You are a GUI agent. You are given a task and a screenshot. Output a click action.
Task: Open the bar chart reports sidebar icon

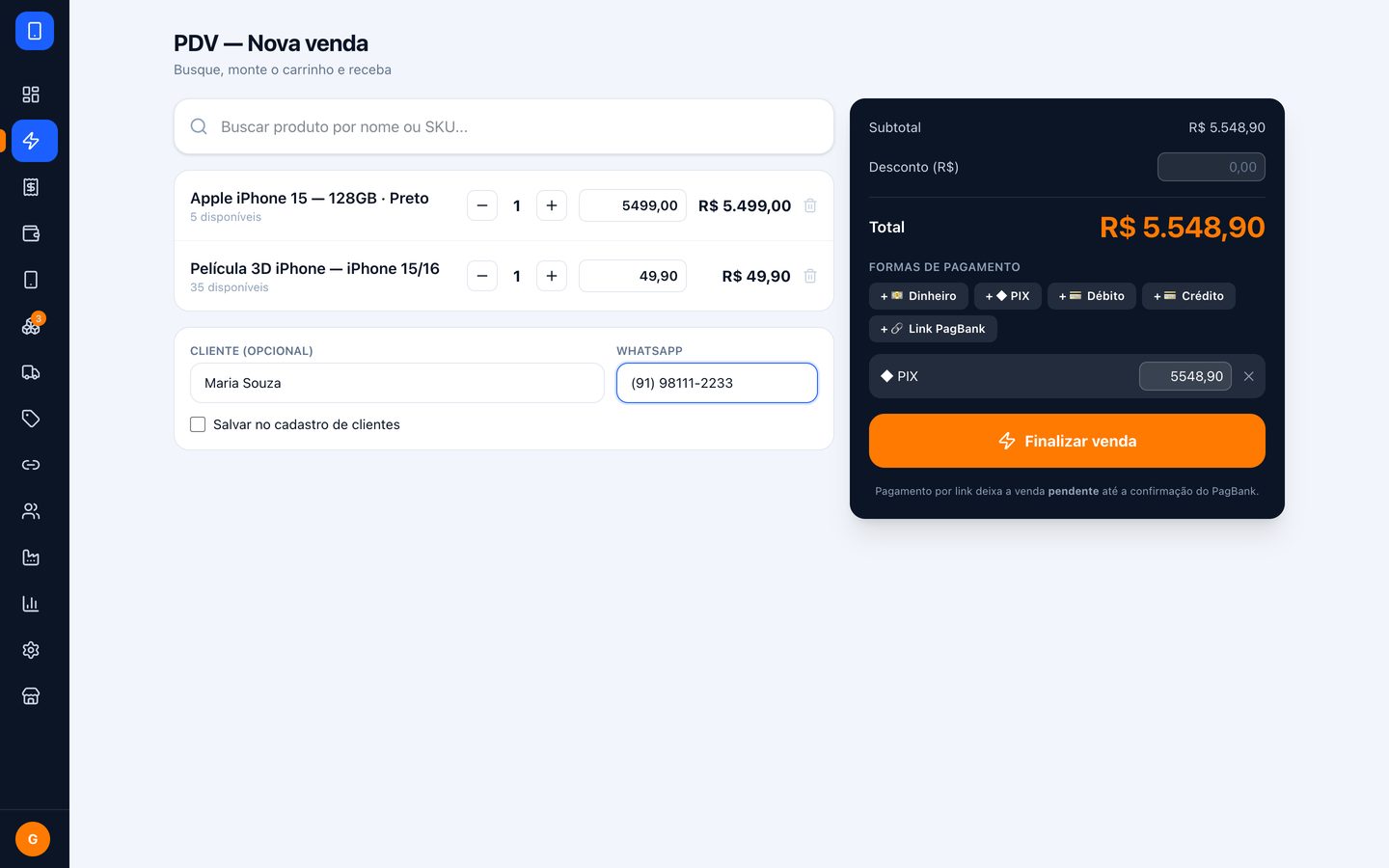point(31,604)
